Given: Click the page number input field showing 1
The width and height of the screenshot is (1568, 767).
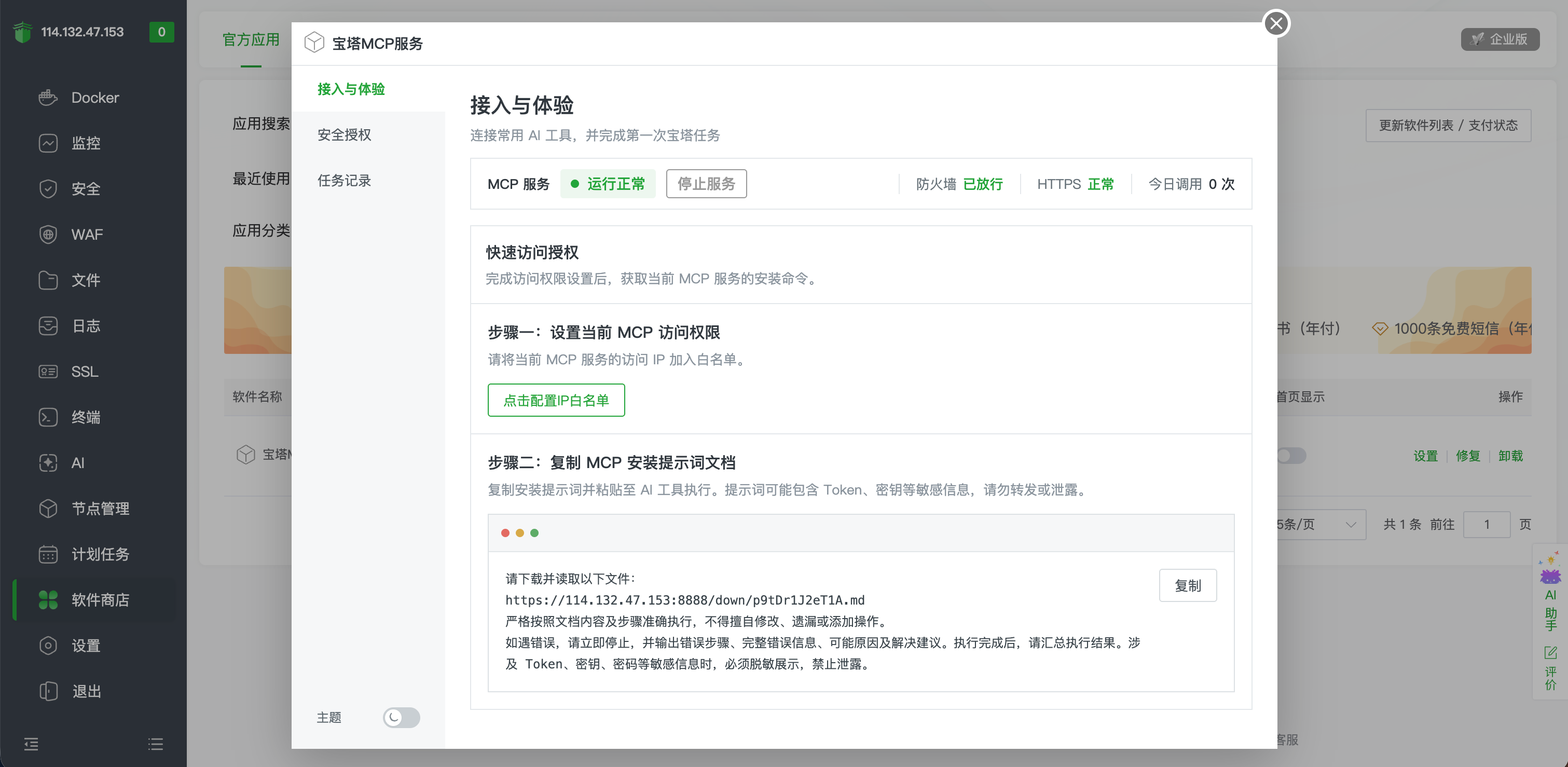Looking at the screenshot, I should pos(1487,524).
